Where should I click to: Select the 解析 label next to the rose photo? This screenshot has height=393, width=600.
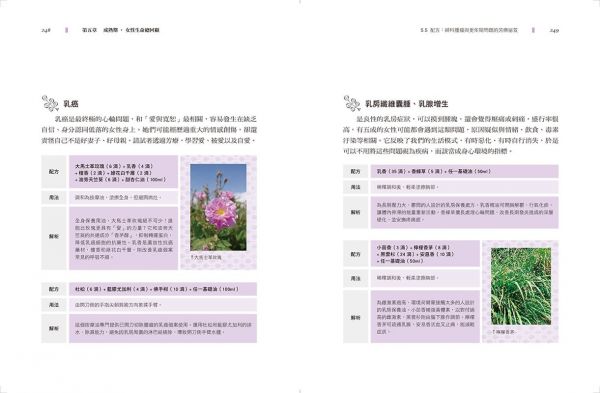pos(54,237)
